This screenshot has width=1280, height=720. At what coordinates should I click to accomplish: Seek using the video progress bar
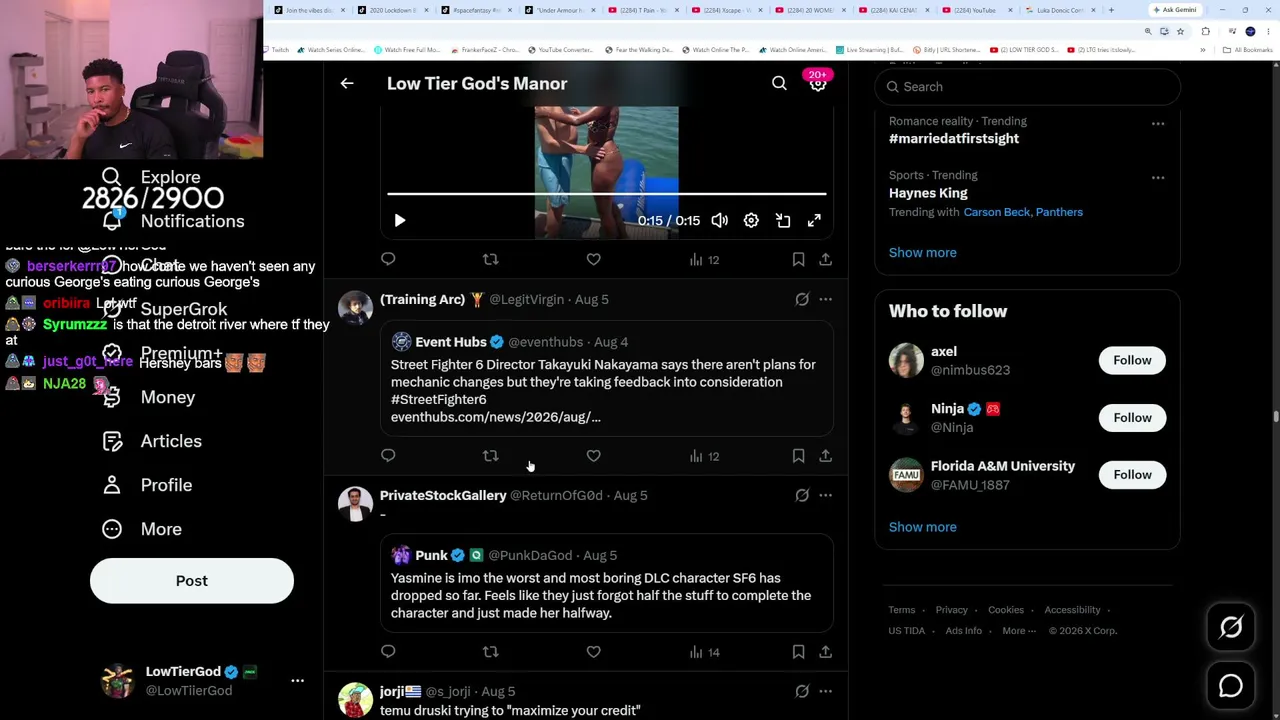point(607,193)
